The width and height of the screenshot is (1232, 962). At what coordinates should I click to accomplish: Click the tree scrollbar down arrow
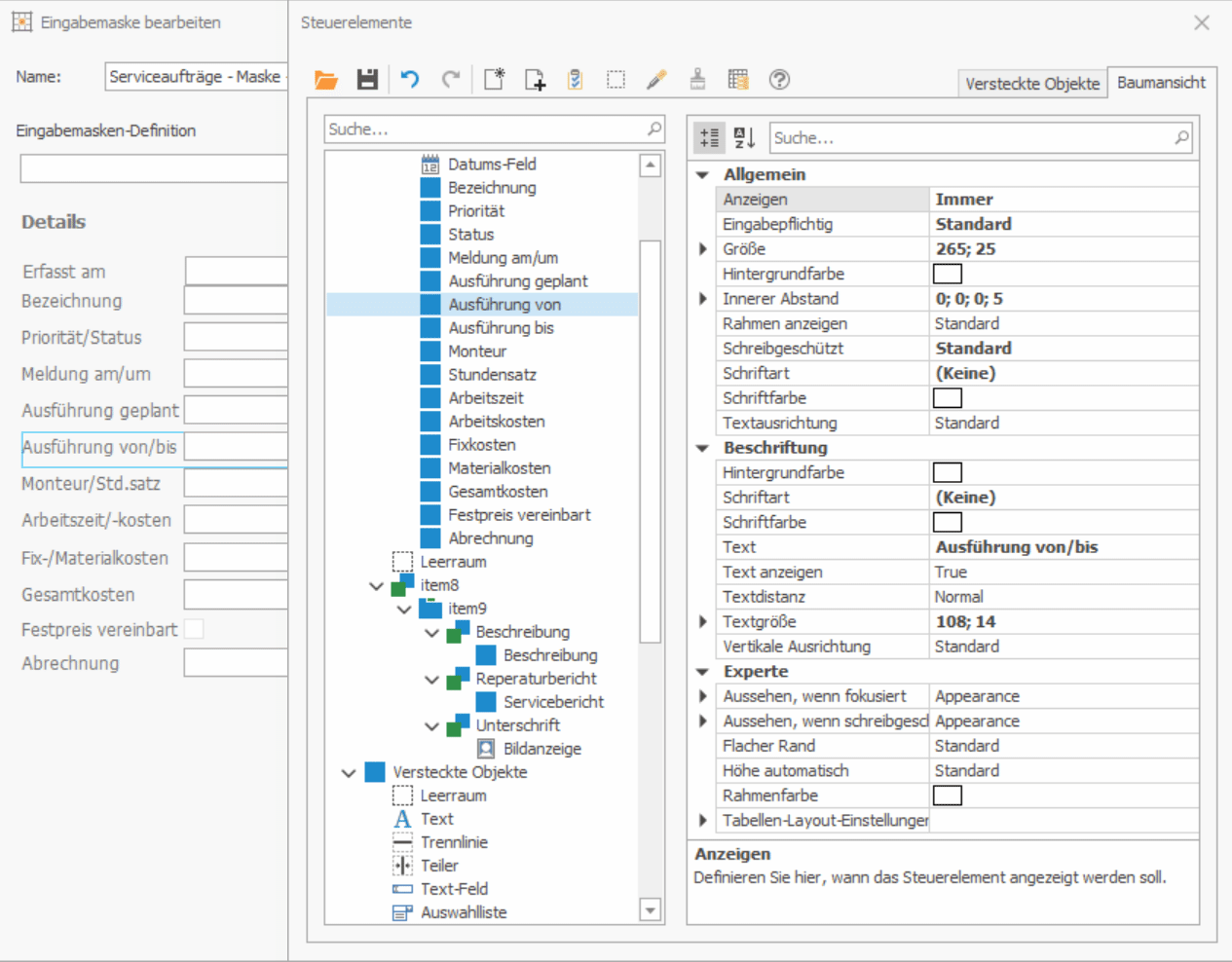pyautogui.click(x=651, y=910)
